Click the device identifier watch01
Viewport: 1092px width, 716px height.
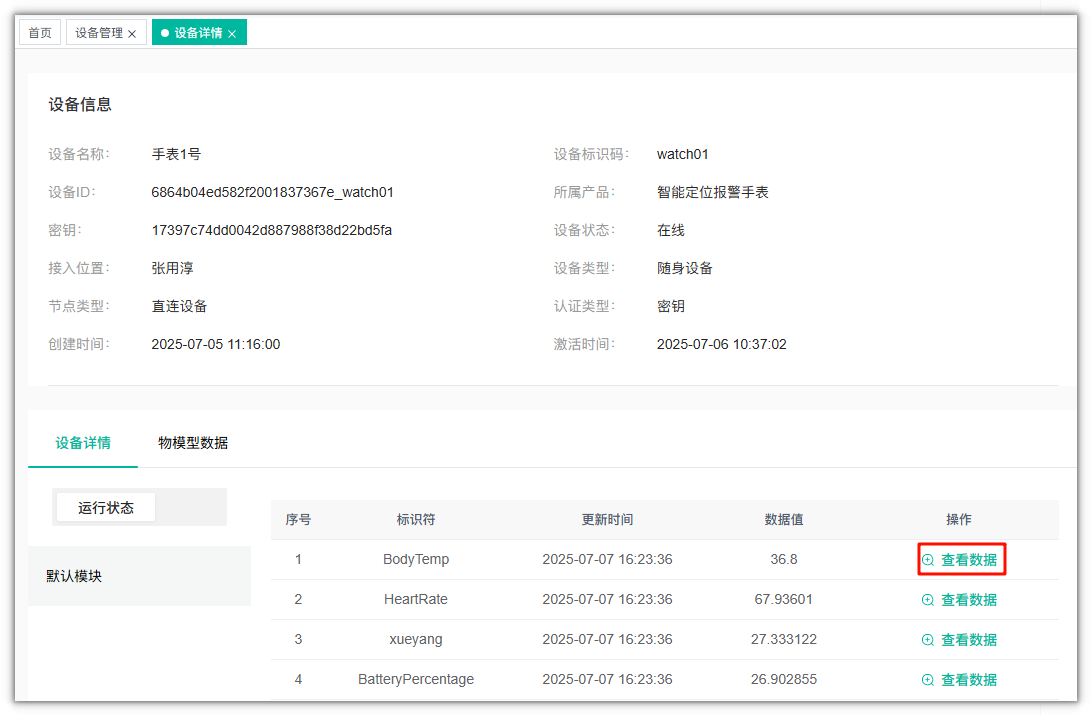pyautogui.click(x=682, y=154)
